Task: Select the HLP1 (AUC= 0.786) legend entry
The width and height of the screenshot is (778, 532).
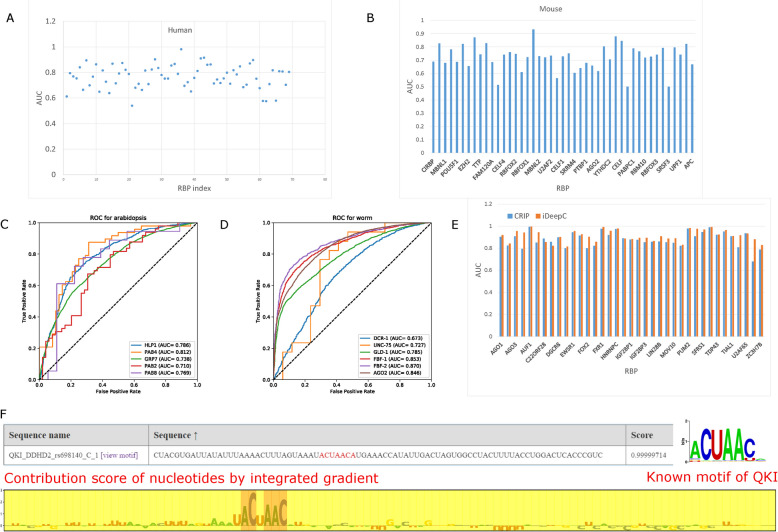Action: (161, 345)
